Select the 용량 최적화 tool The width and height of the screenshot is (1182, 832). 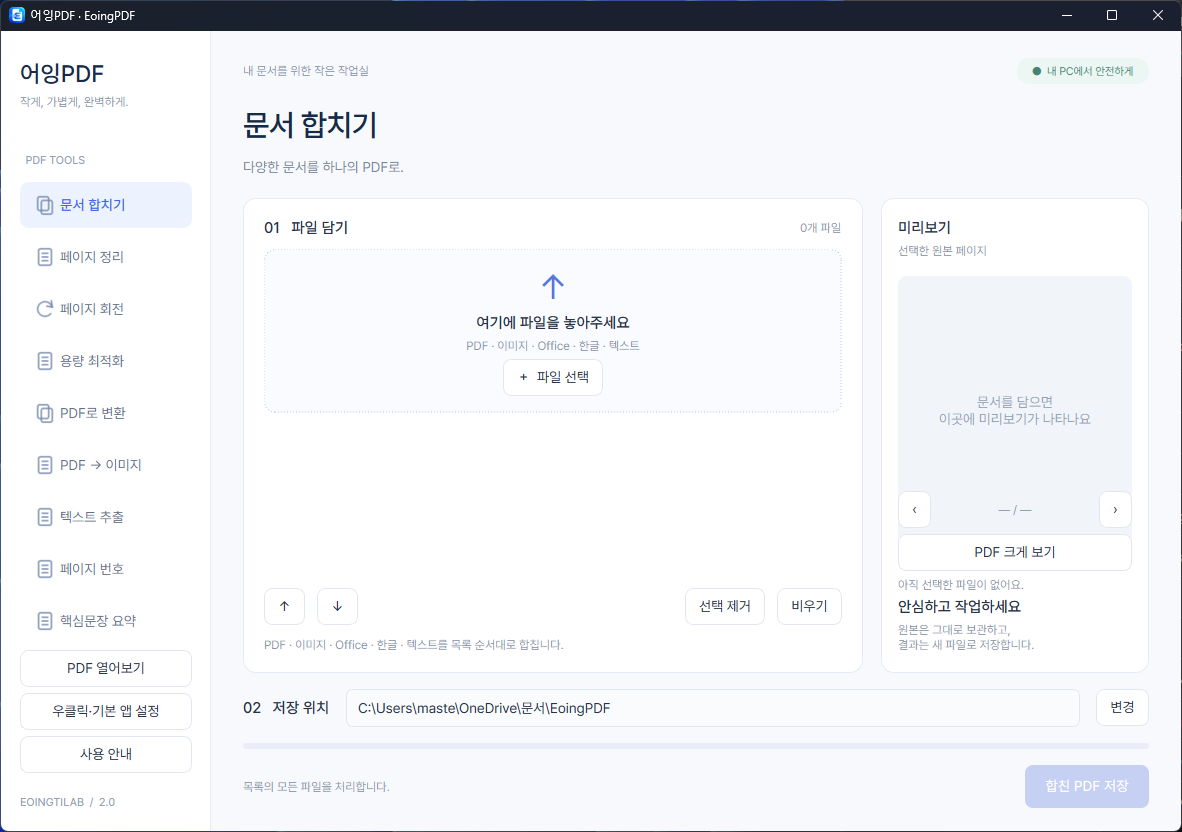pyautogui.click(x=106, y=361)
